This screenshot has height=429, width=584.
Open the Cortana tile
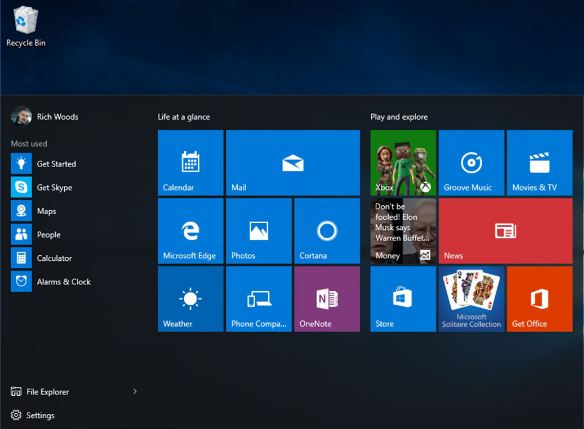(327, 231)
